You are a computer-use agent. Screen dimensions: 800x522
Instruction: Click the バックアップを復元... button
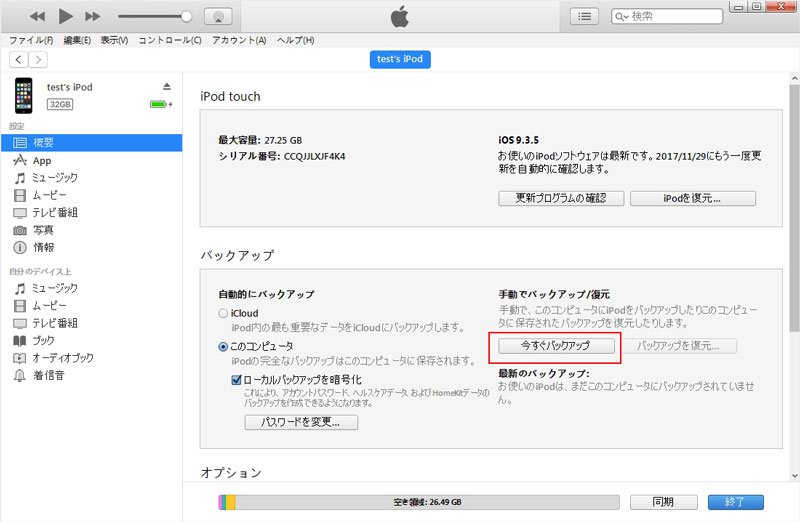click(x=679, y=345)
